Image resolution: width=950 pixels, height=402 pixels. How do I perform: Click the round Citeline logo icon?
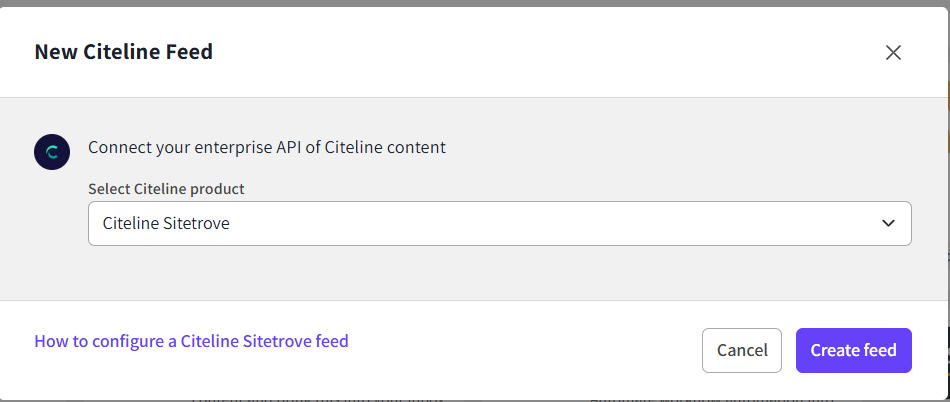[51, 152]
